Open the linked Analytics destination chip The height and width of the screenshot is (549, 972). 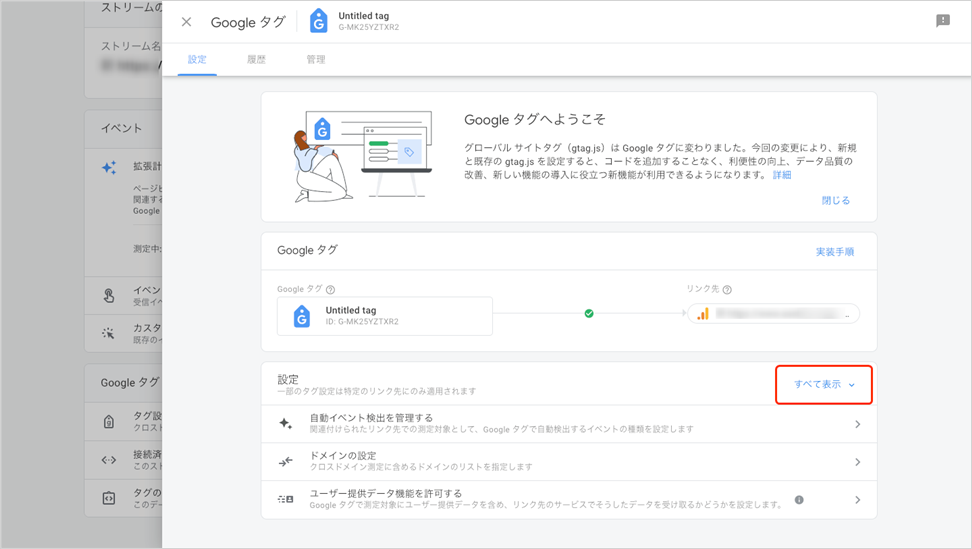coord(774,314)
